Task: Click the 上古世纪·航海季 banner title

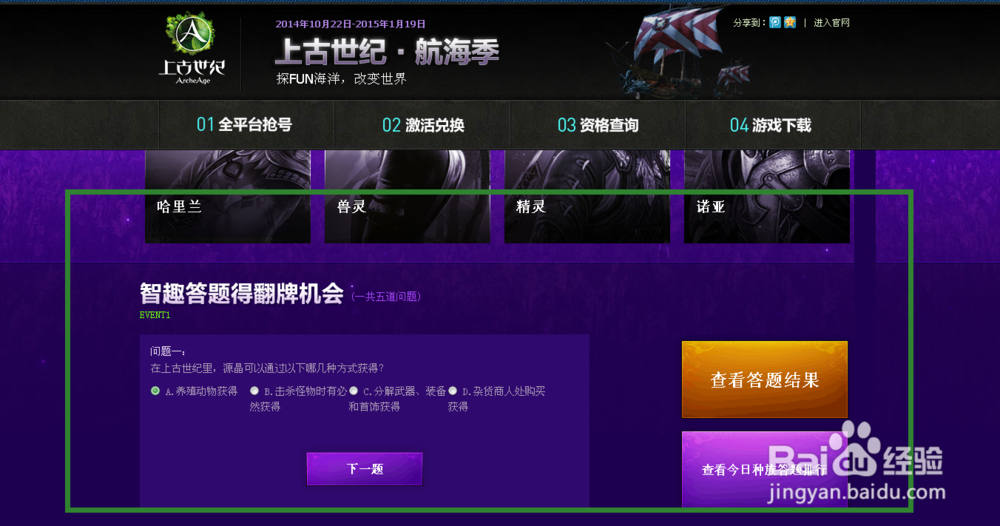Action: pos(387,52)
